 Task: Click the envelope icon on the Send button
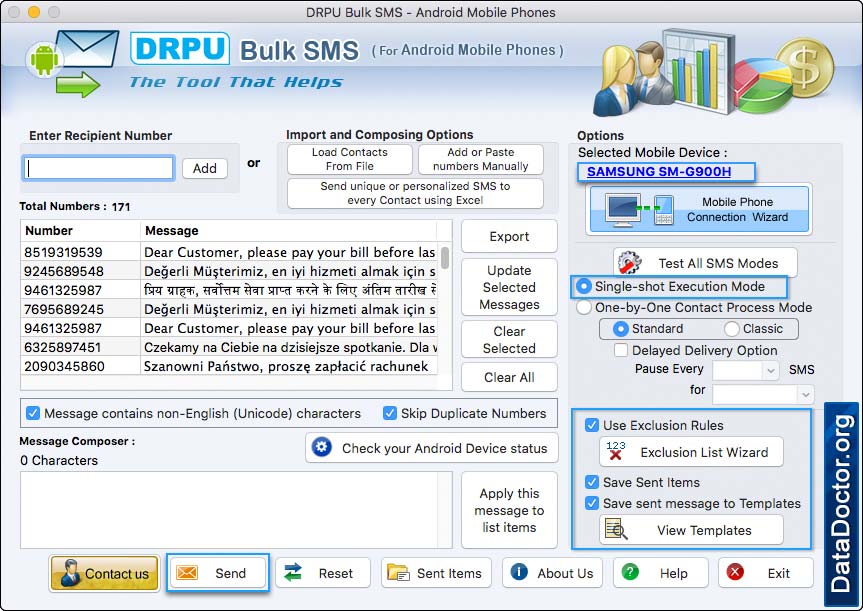[187, 573]
